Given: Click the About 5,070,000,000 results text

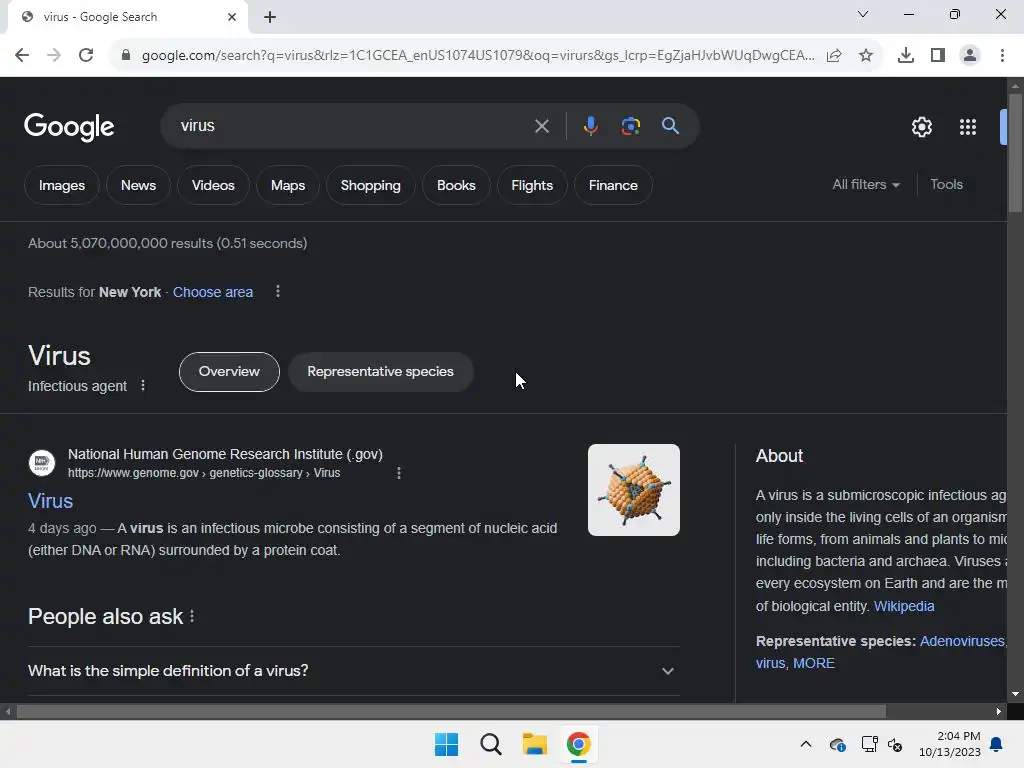Looking at the screenshot, I should (167, 244).
